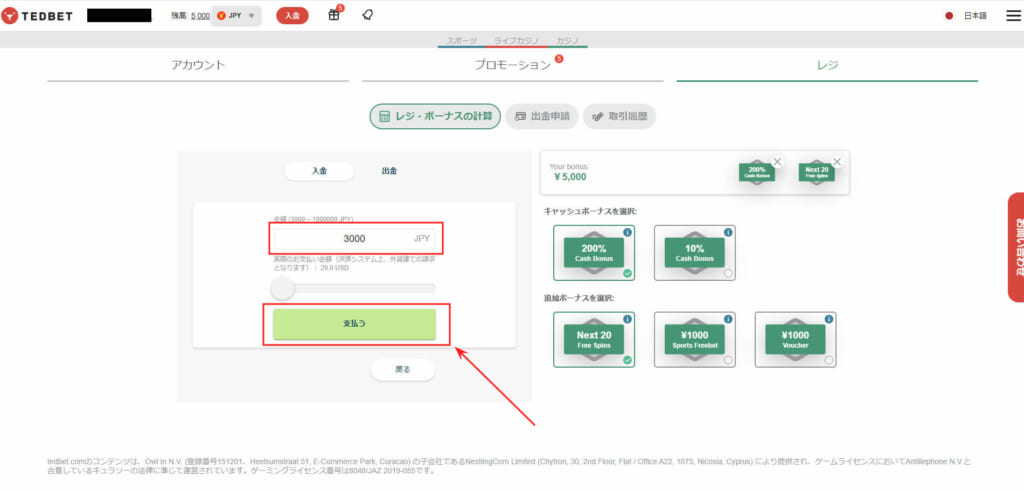Click the 5,000 balance link

click(x=200, y=16)
